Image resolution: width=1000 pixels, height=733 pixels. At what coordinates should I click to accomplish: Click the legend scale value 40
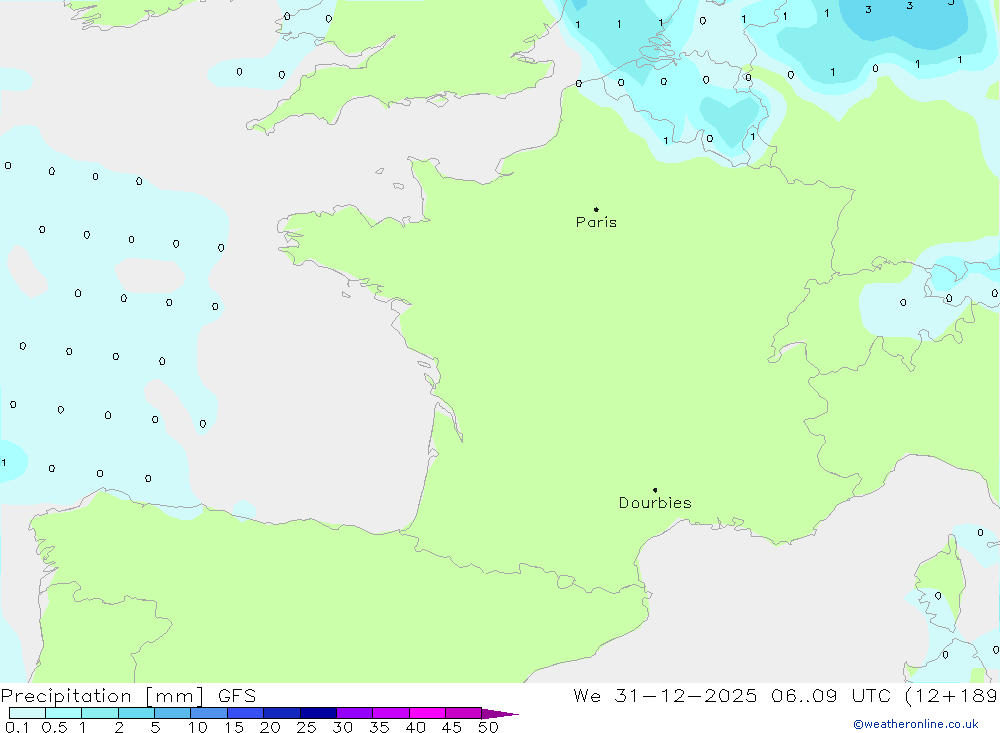416,727
